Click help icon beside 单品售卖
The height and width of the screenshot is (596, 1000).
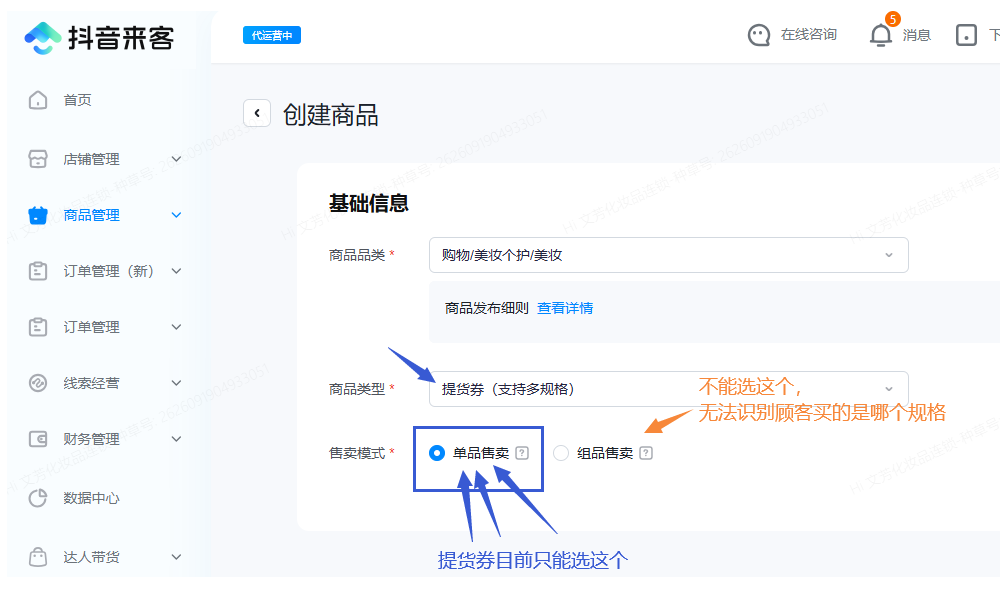click(x=522, y=453)
